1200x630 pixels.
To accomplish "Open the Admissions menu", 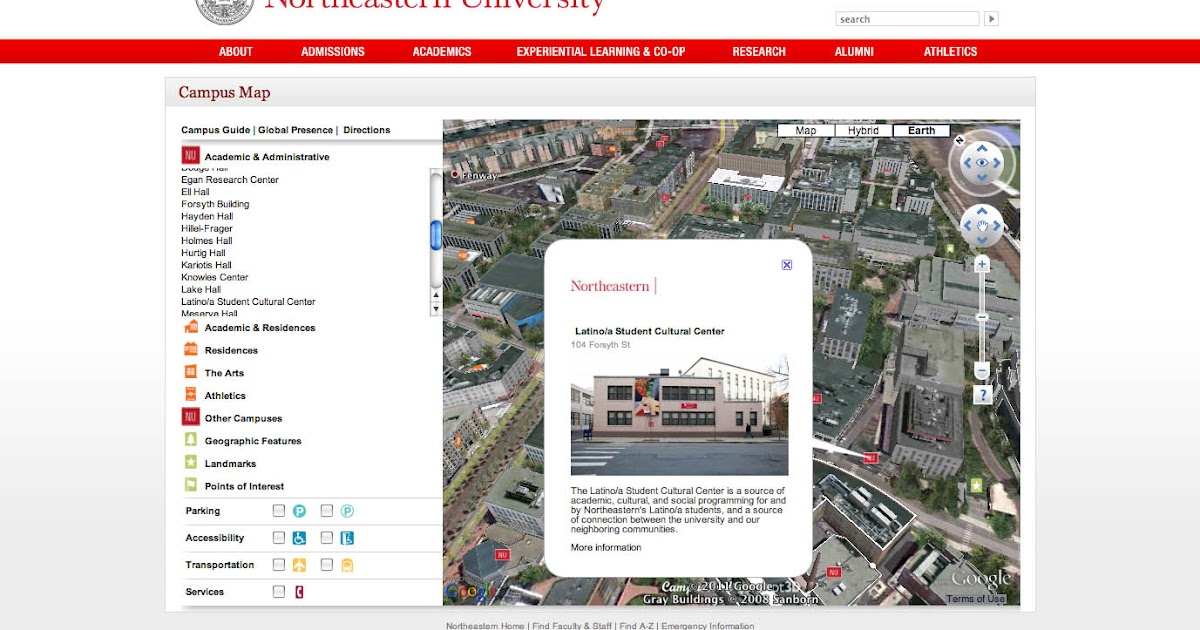I will click(x=332, y=51).
